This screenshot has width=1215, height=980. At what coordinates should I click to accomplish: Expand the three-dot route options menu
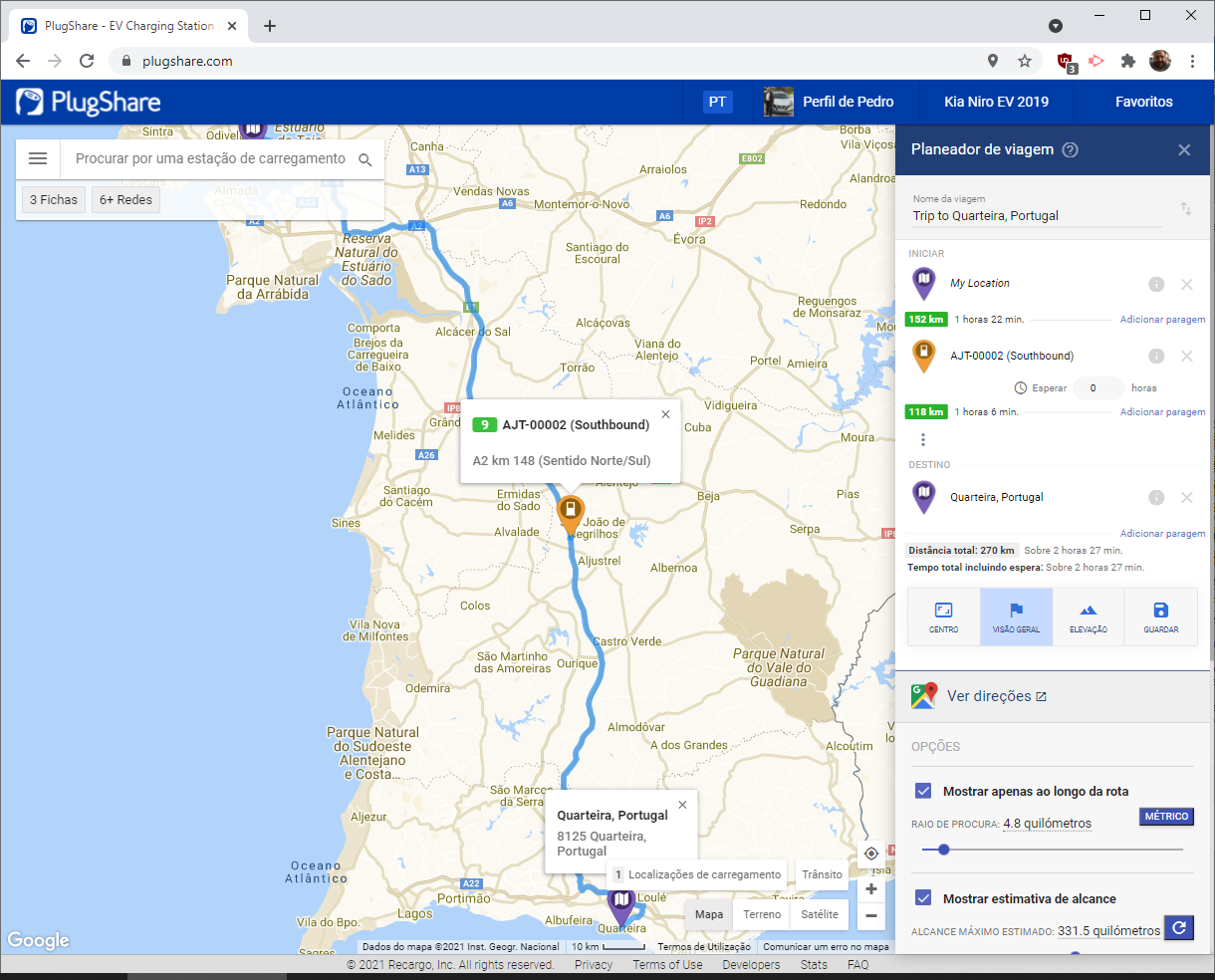[923, 439]
